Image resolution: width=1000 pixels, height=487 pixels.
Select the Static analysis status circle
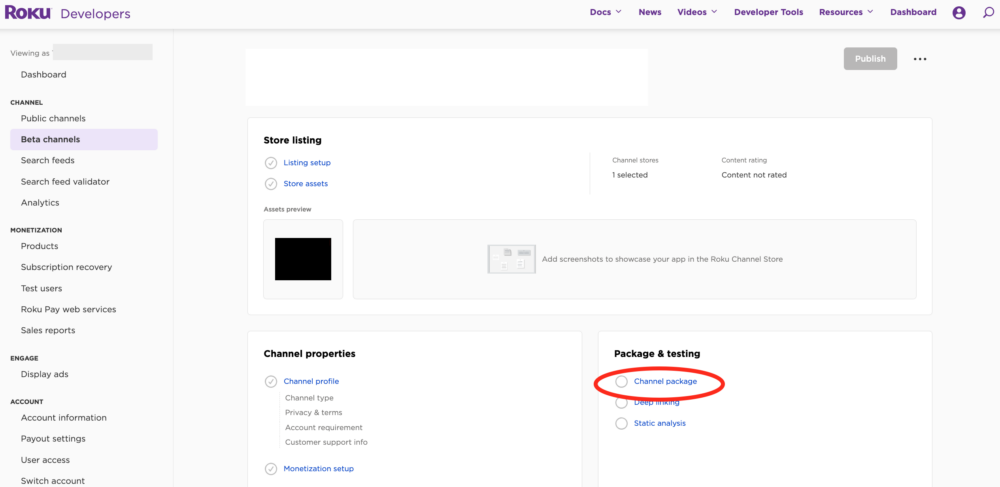(622, 424)
